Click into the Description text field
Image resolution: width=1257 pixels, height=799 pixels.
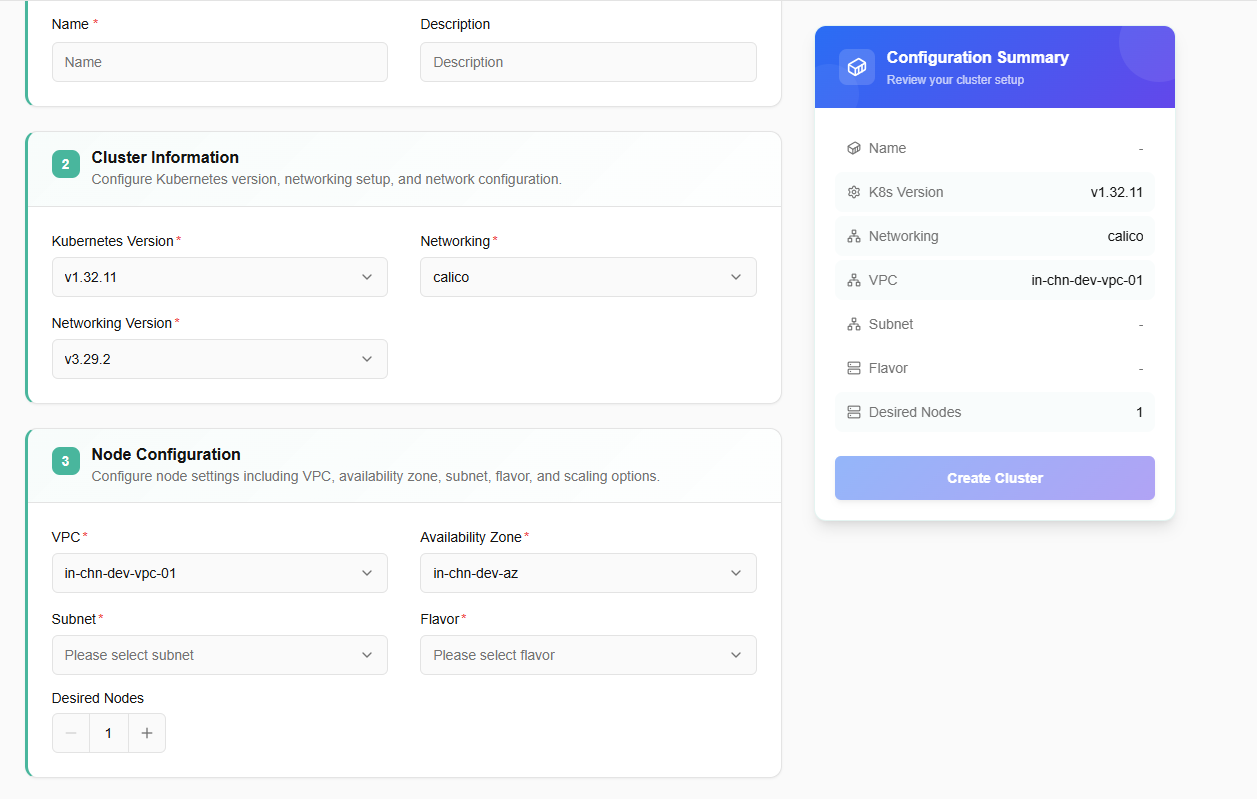coord(588,62)
